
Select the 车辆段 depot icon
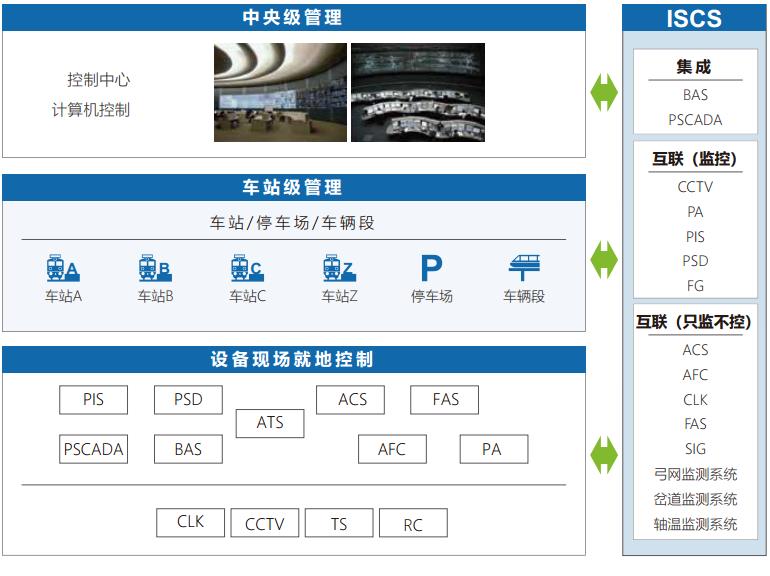click(x=524, y=268)
